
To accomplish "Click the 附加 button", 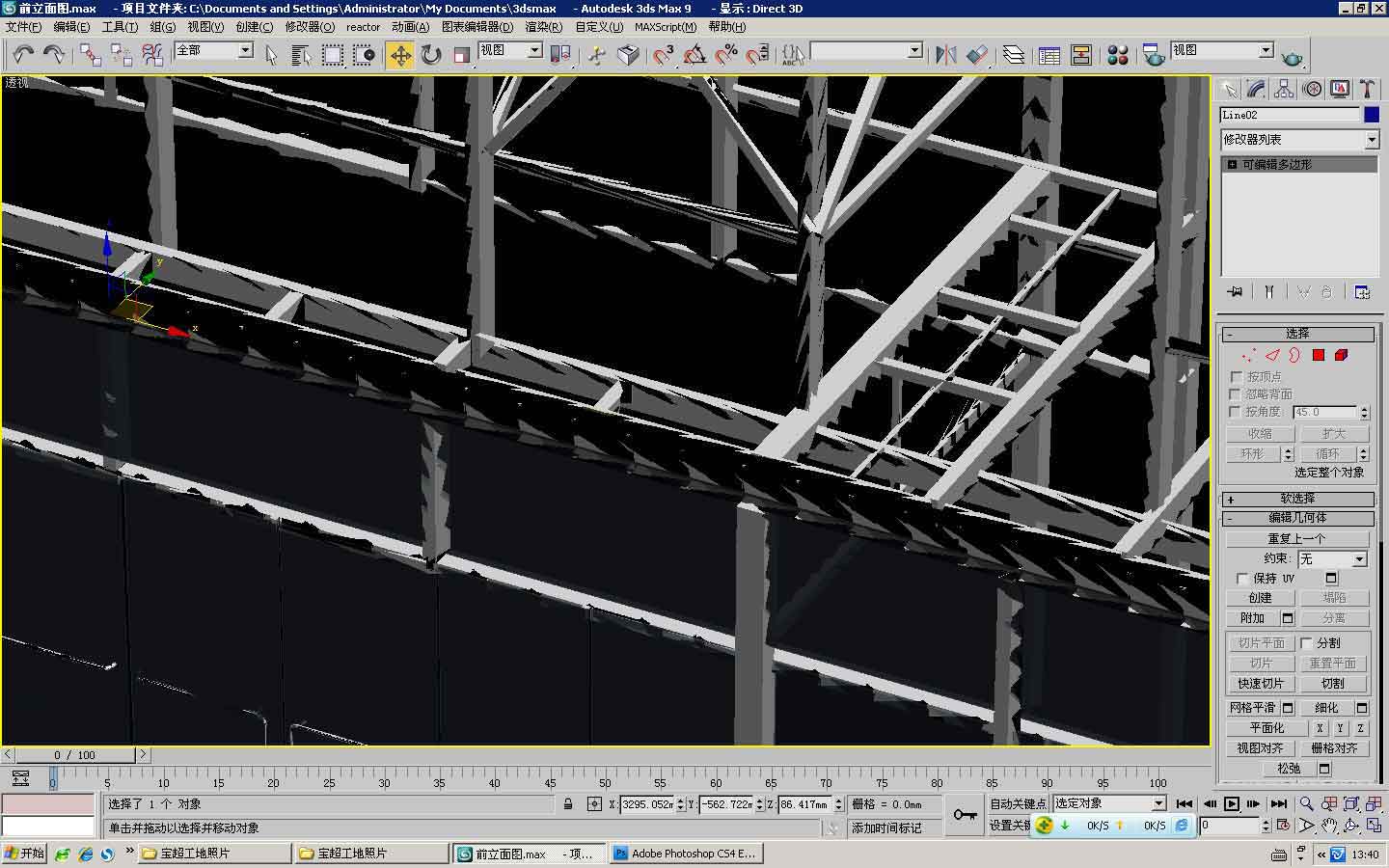I will (x=1252, y=618).
